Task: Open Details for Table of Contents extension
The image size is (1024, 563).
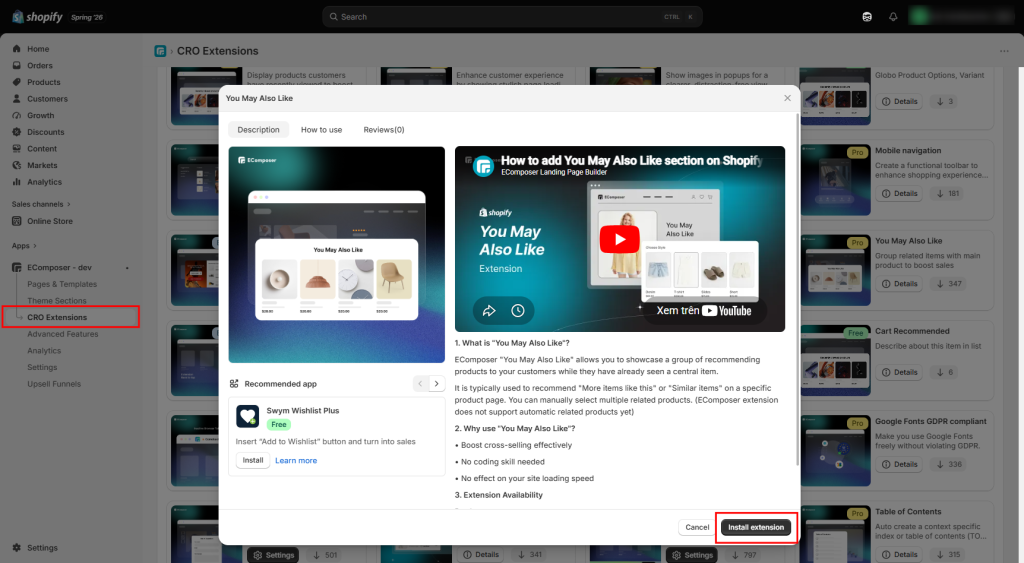Action: [899, 555]
